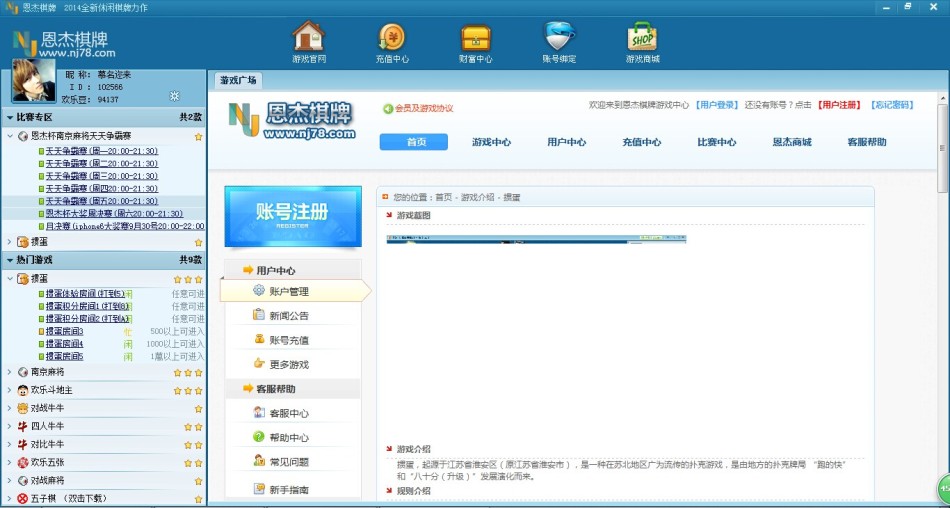The height and width of the screenshot is (508, 950).
Task: Toggle favorite star on 恩杰杯南京麻将天天争霸赛
Action: [x=198, y=136]
